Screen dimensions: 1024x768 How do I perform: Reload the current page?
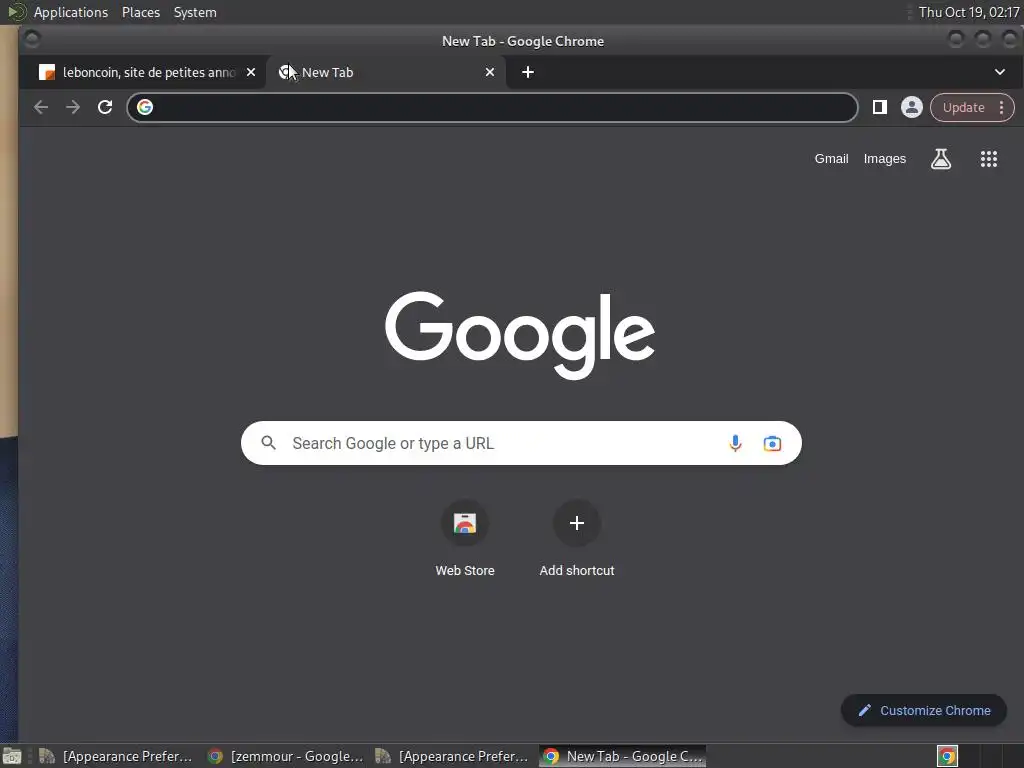coord(104,107)
